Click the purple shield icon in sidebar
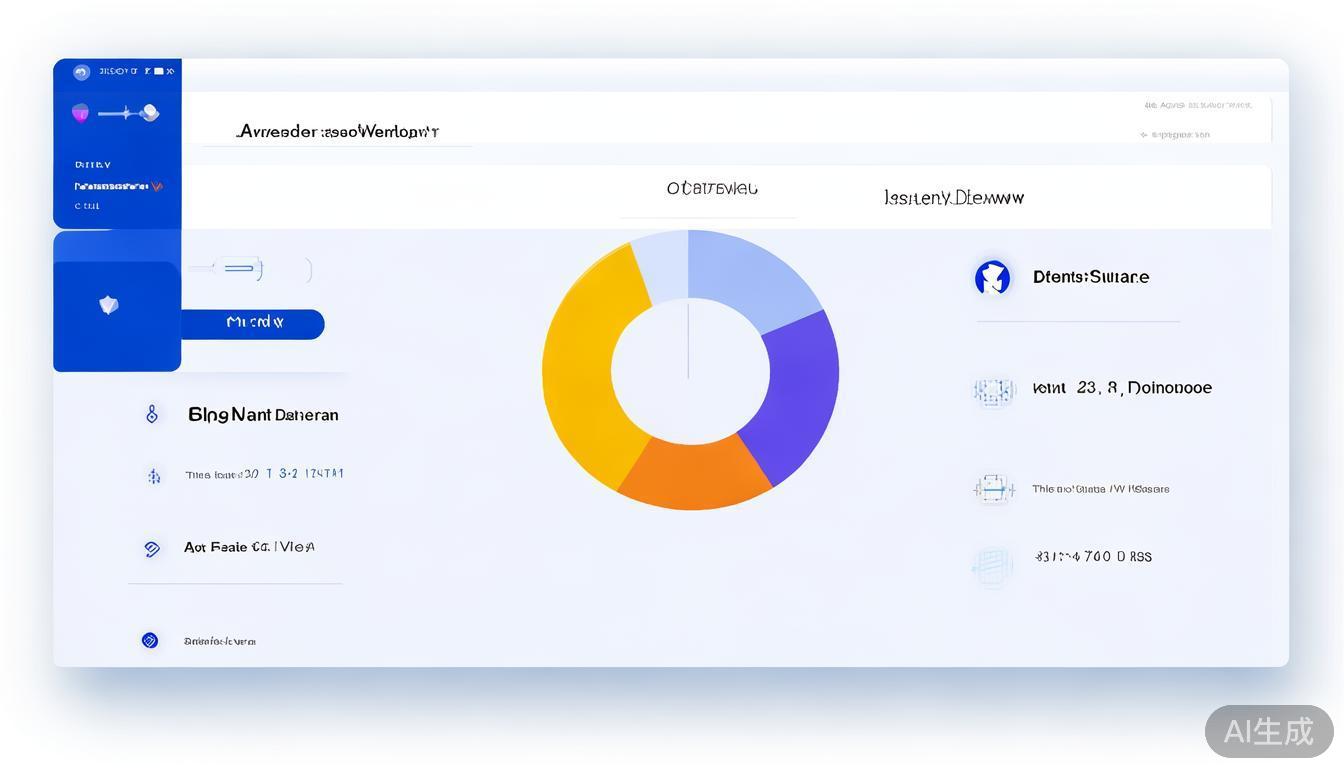 pyautogui.click(x=81, y=113)
